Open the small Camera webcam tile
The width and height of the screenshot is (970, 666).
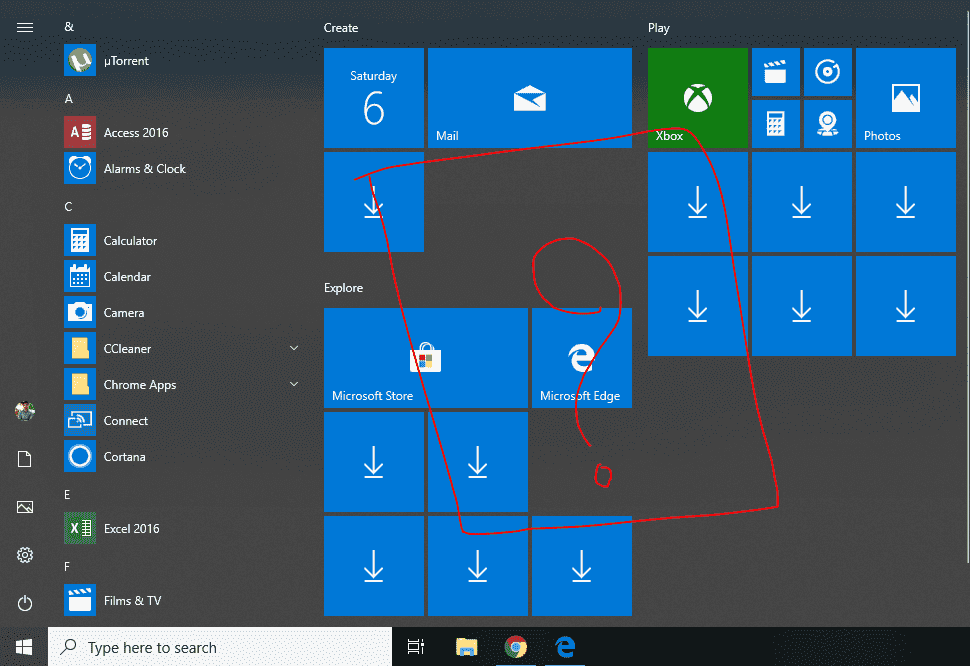(x=828, y=124)
